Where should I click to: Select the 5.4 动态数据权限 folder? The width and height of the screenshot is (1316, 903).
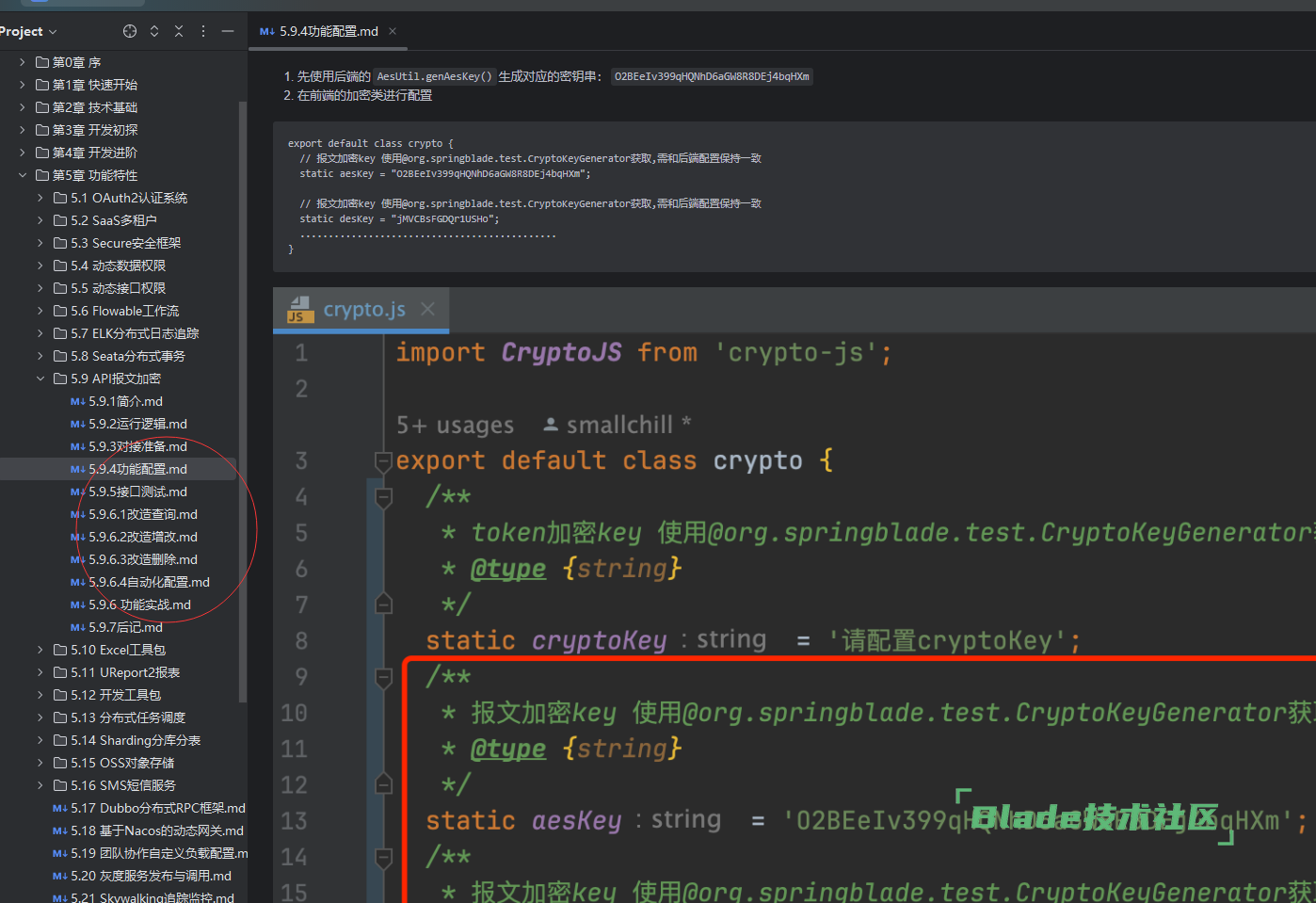(x=110, y=266)
